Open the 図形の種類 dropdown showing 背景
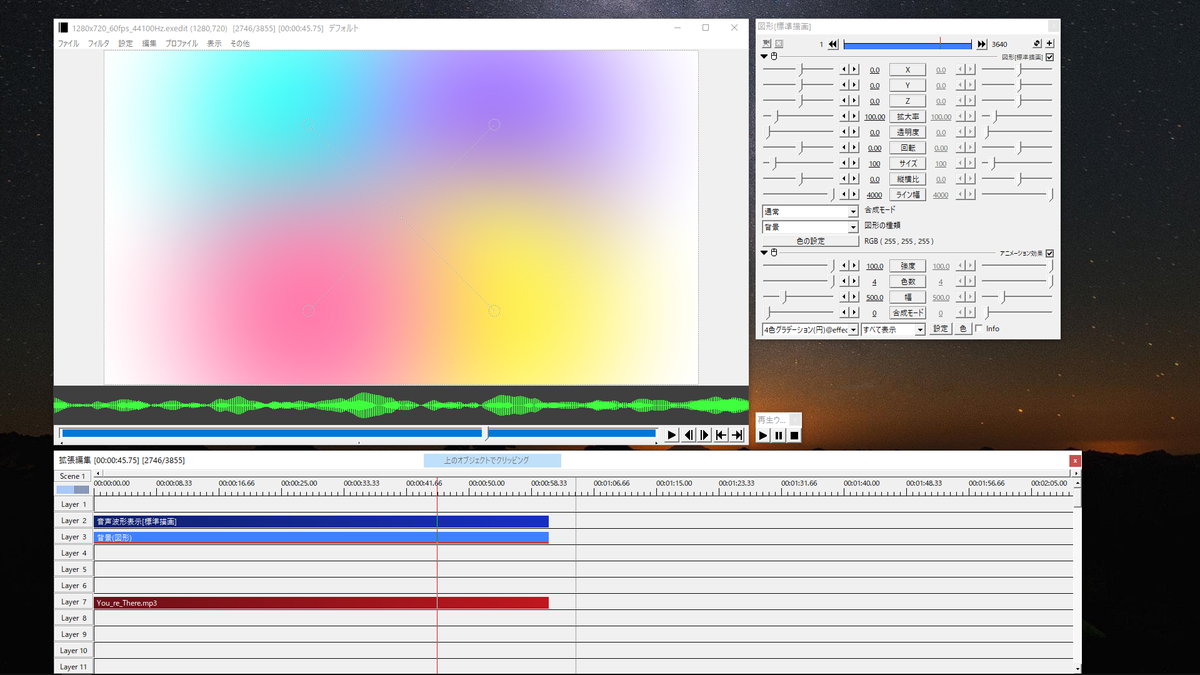 coord(809,226)
